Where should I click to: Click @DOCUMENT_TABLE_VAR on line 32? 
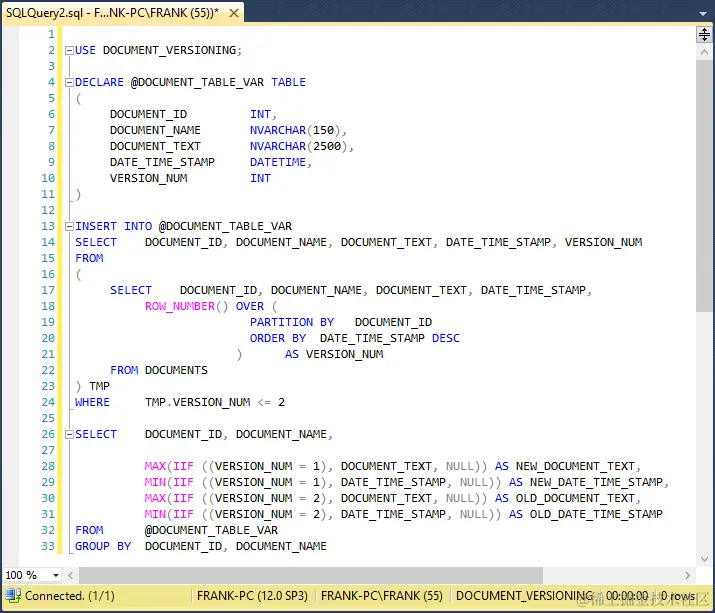click(211, 530)
